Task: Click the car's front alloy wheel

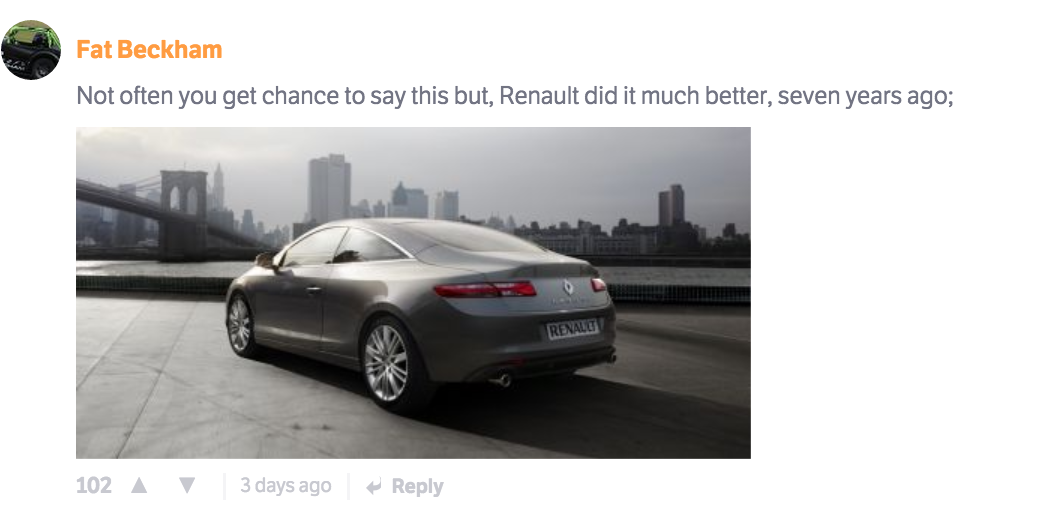Action: pyautogui.click(x=239, y=325)
